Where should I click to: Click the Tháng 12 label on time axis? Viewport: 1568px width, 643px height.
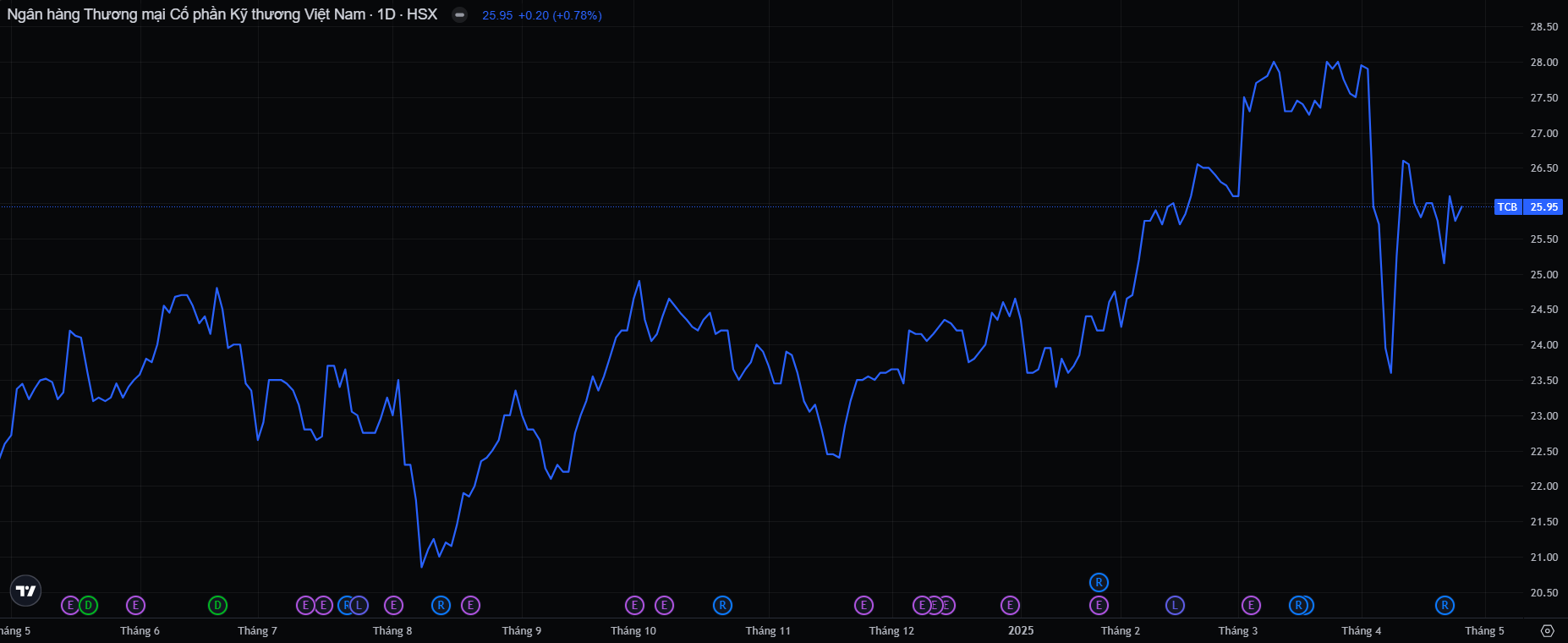pyautogui.click(x=891, y=630)
